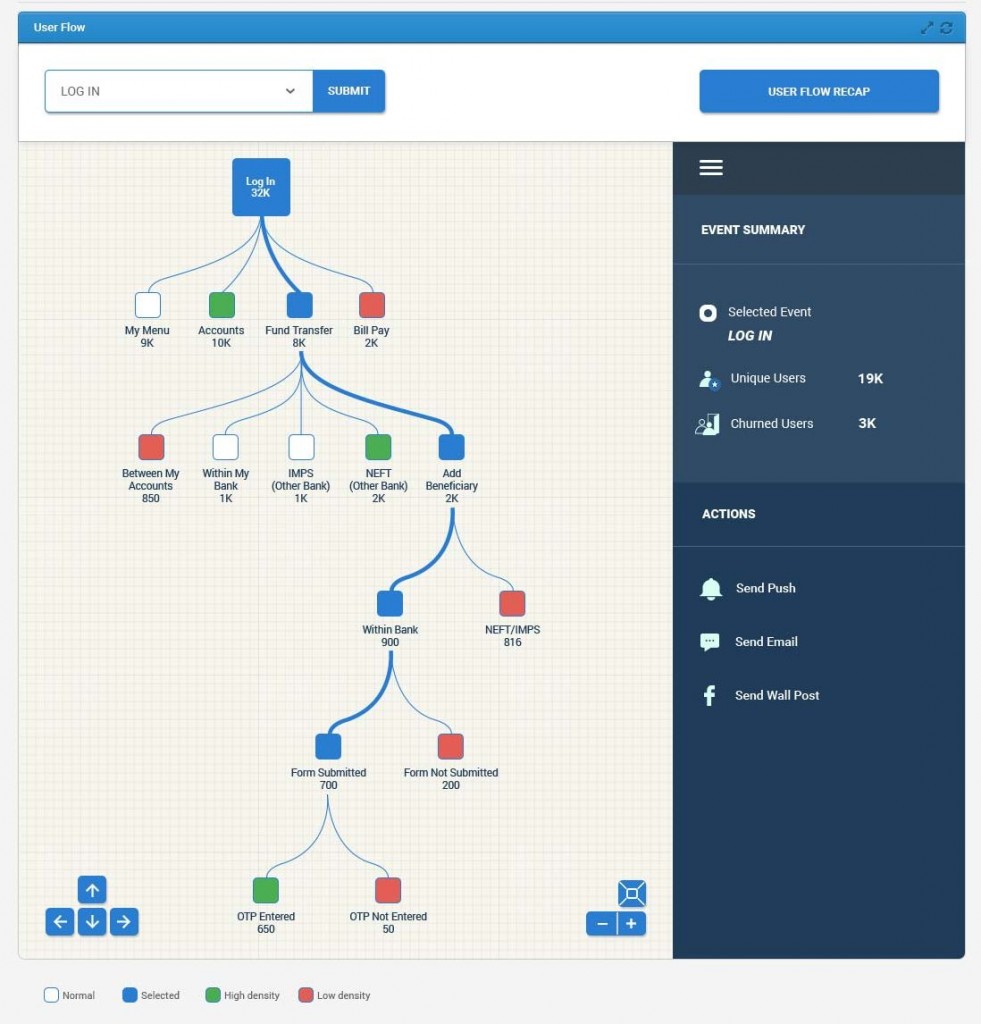Open the LOG IN event dropdown
This screenshot has height=1024, width=981.
(179, 91)
